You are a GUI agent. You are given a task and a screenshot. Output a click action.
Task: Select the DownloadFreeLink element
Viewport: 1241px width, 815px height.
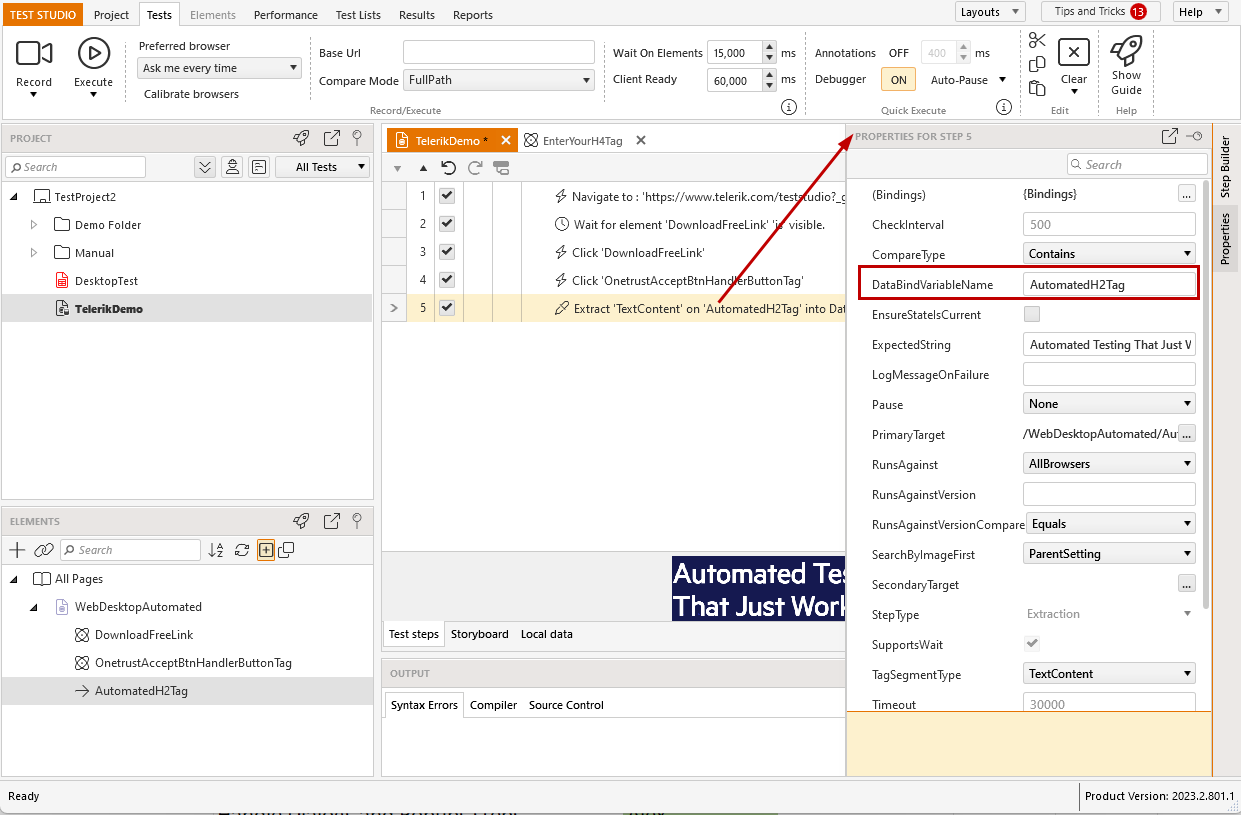coord(144,635)
